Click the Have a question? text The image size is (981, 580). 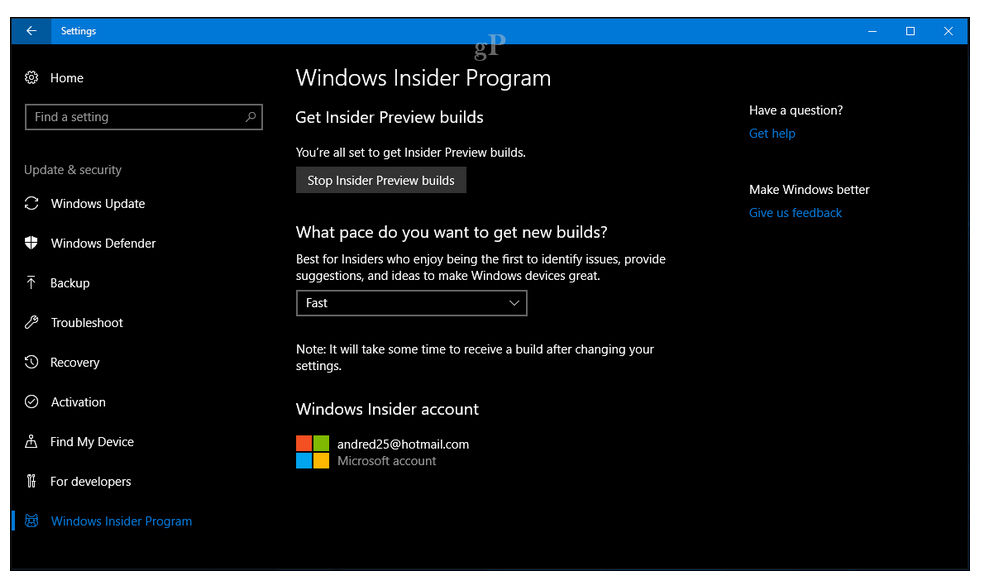(796, 111)
